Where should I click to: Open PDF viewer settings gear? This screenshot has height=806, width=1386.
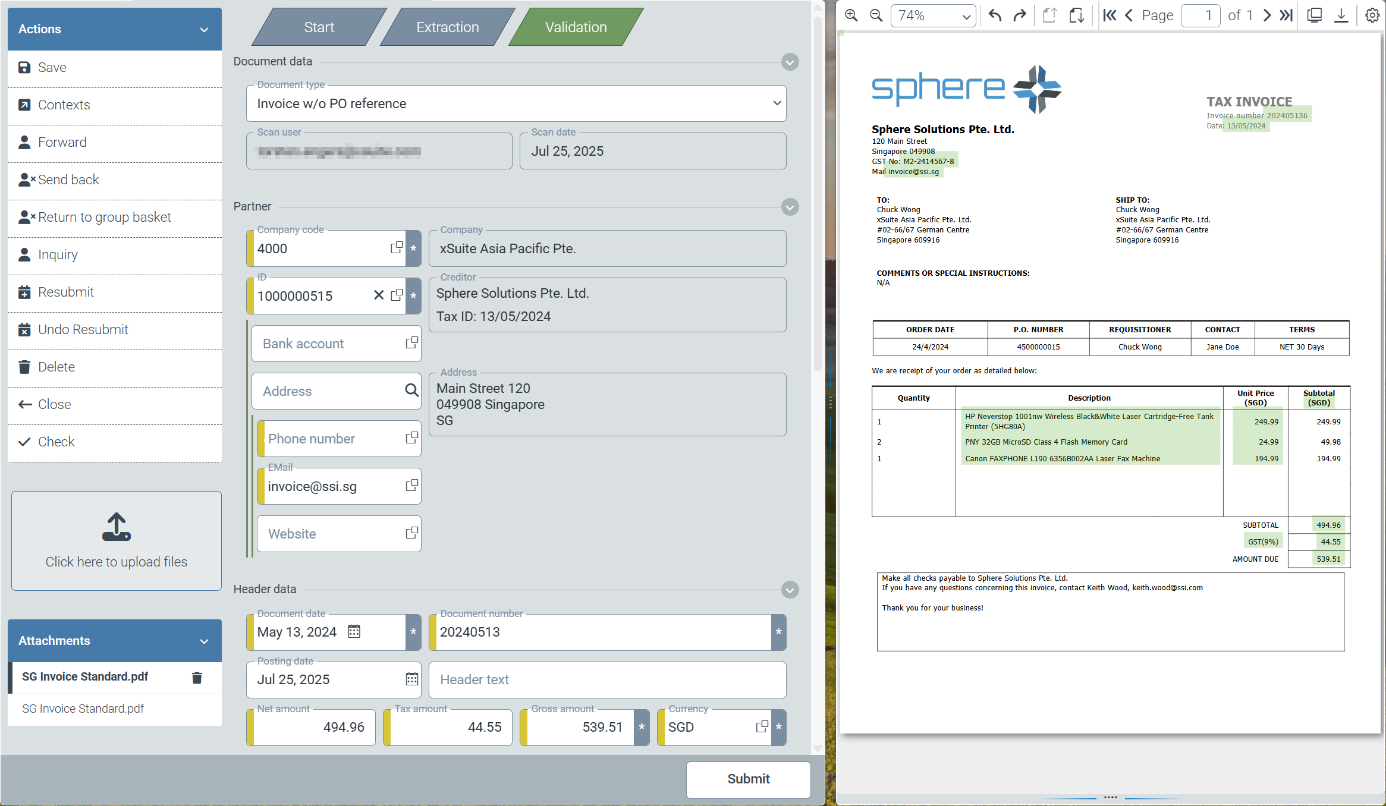1372,15
